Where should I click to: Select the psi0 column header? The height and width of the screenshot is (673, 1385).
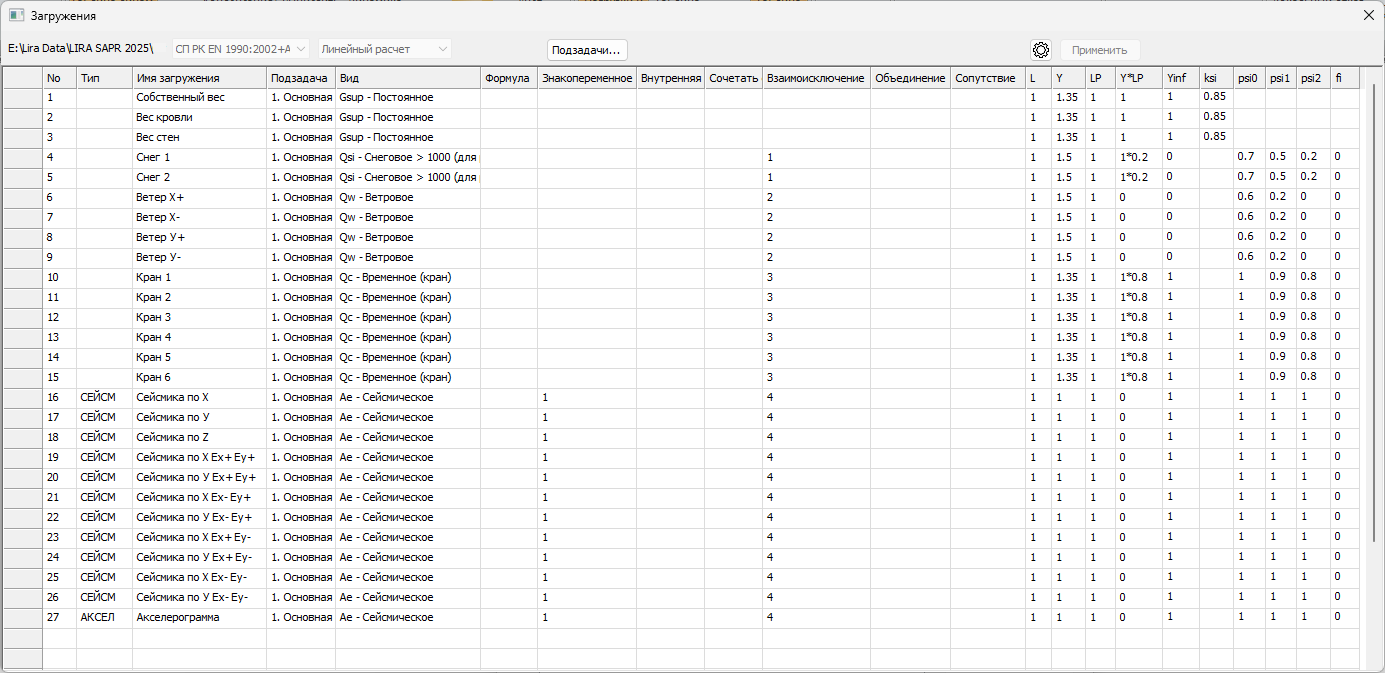1248,78
